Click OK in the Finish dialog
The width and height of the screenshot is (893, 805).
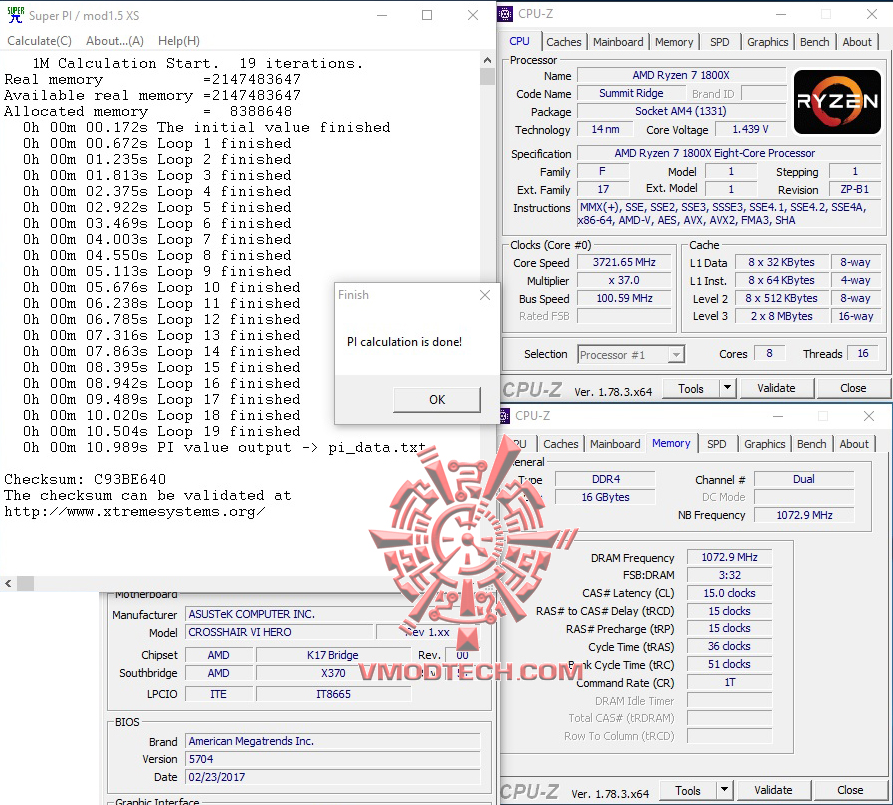[x=436, y=399]
